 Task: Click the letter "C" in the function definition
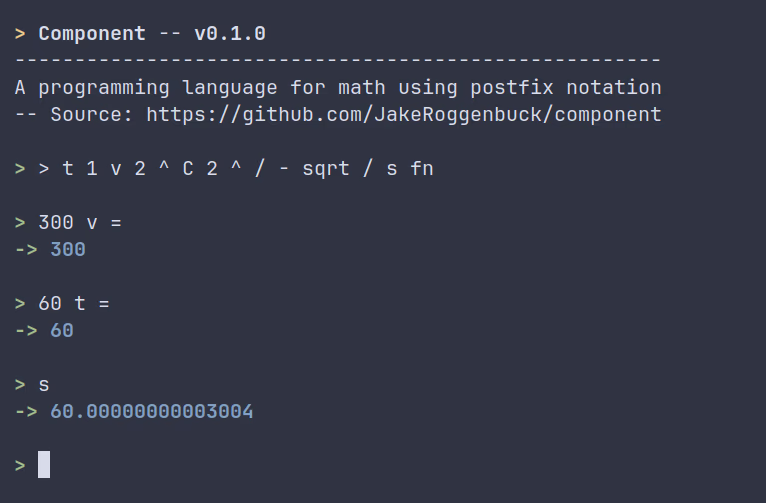click(187, 168)
